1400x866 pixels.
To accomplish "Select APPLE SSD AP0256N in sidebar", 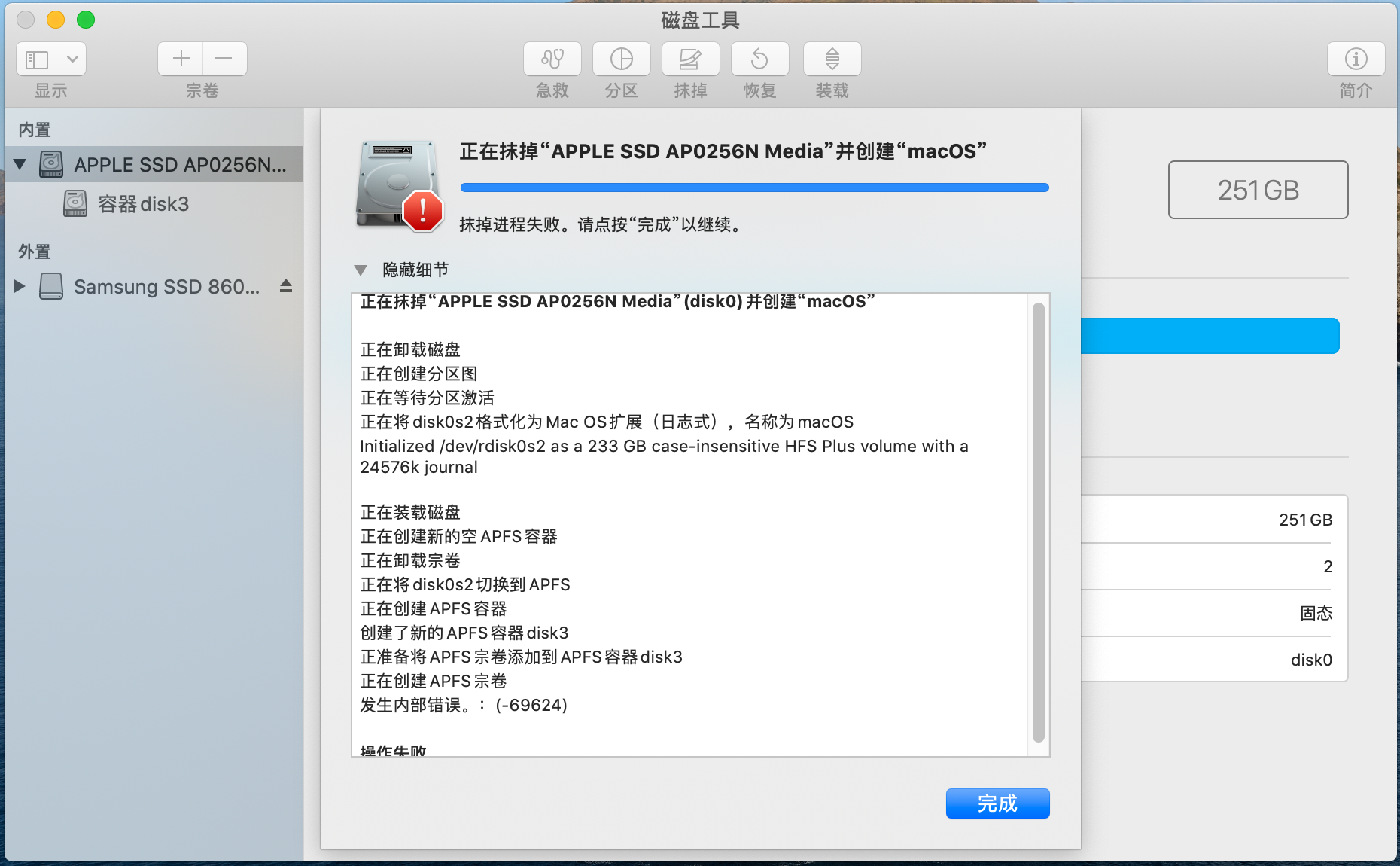I will pos(179,164).
